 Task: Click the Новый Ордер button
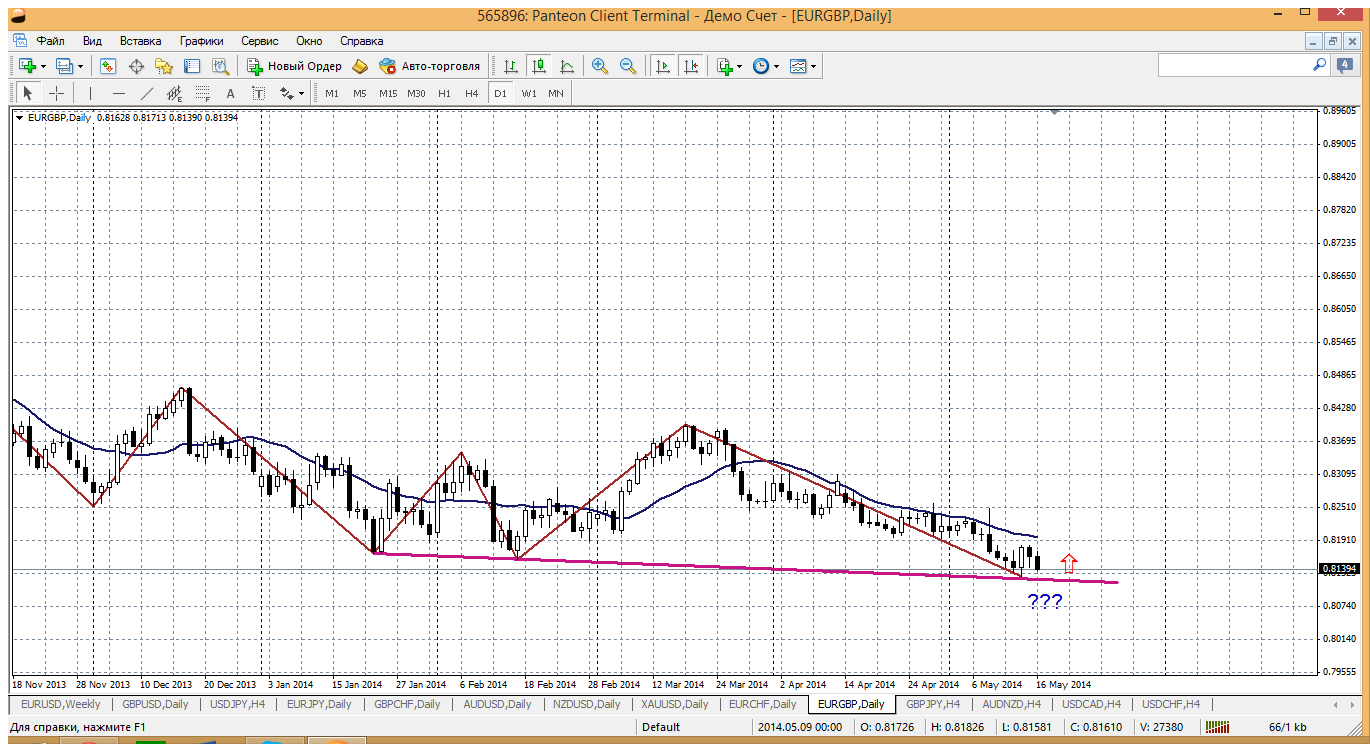(x=295, y=66)
